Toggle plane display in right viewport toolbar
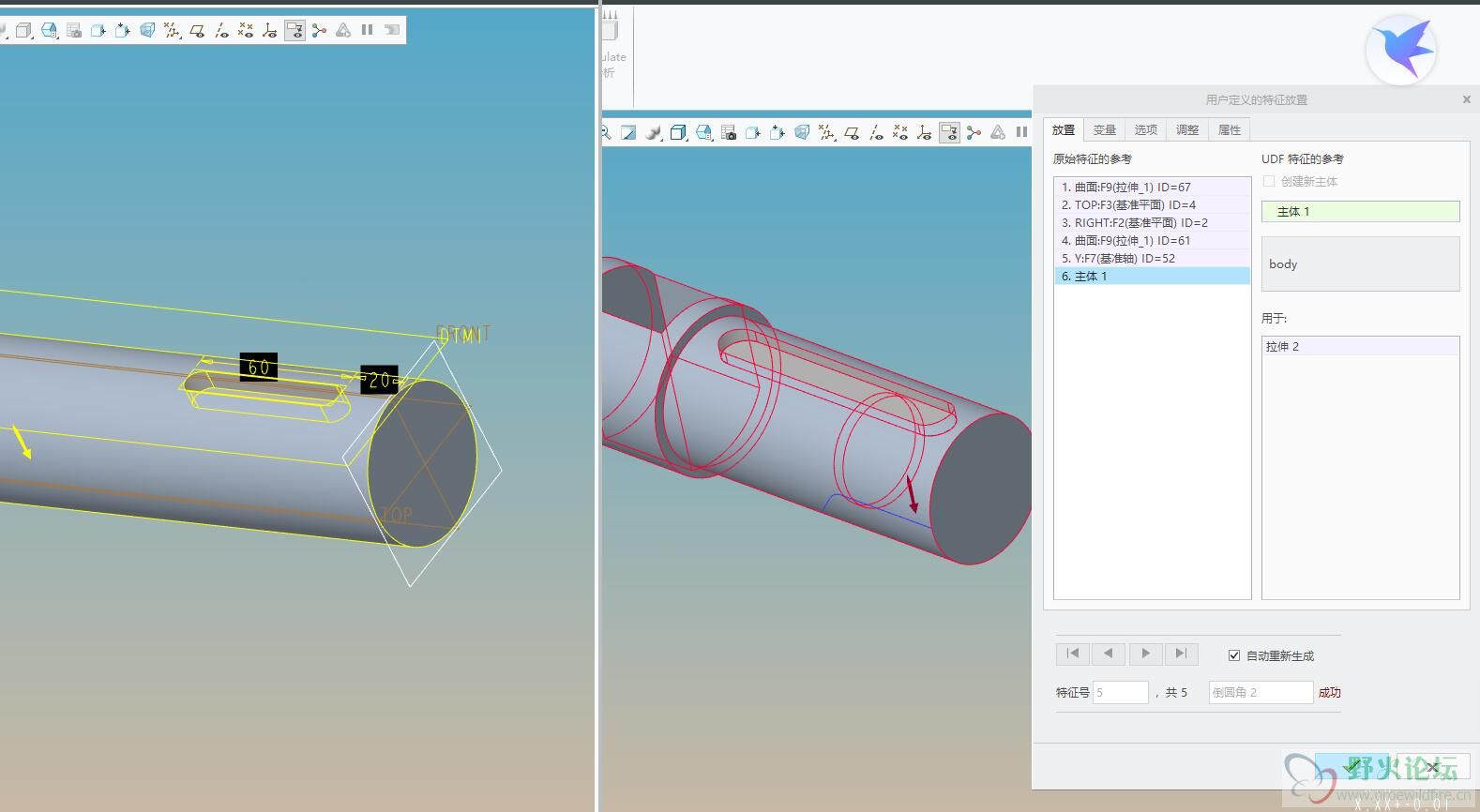1480x812 pixels. (852, 133)
